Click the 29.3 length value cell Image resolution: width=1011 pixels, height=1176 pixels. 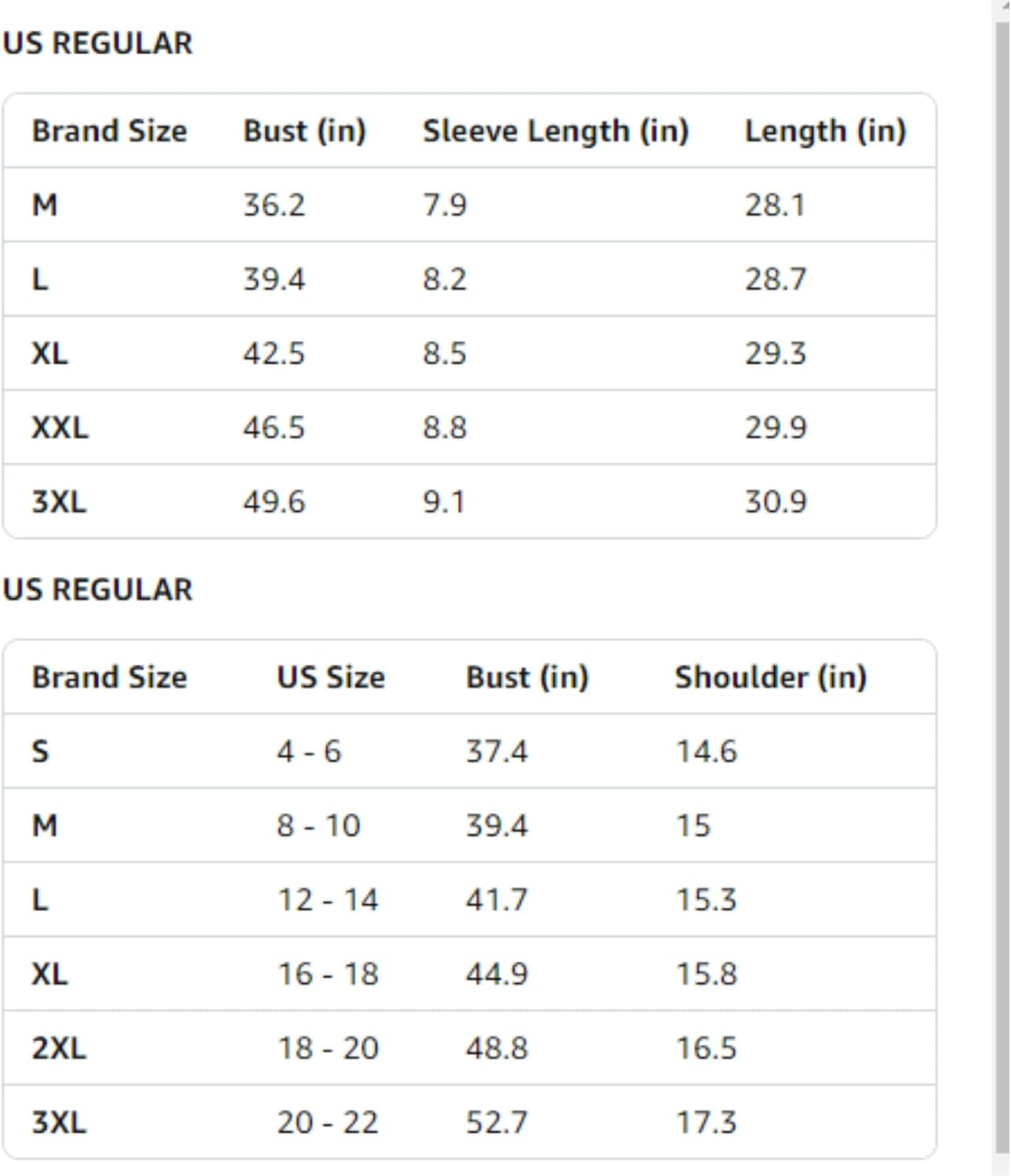775,354
